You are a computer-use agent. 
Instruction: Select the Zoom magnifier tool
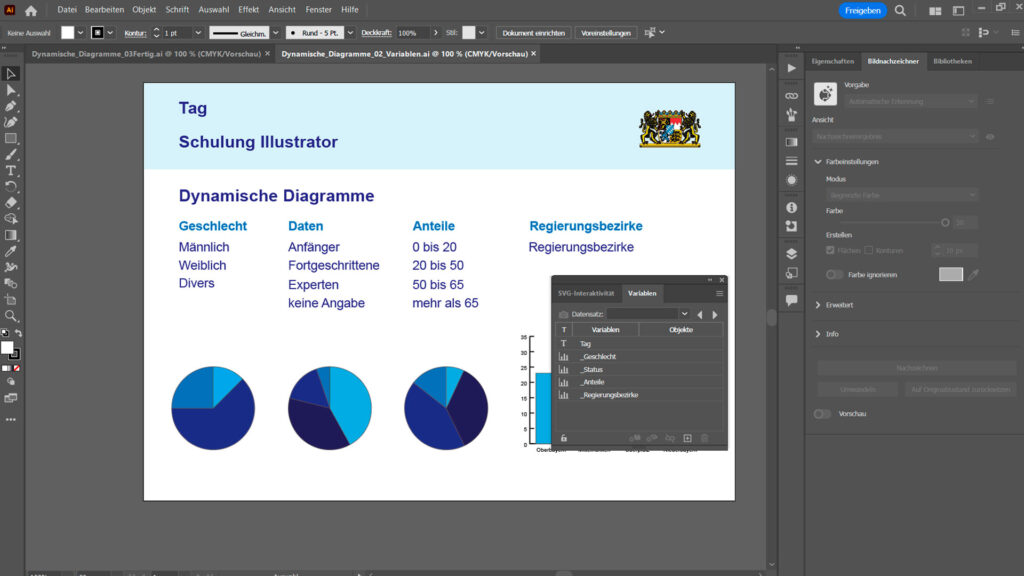coord(10,316)
